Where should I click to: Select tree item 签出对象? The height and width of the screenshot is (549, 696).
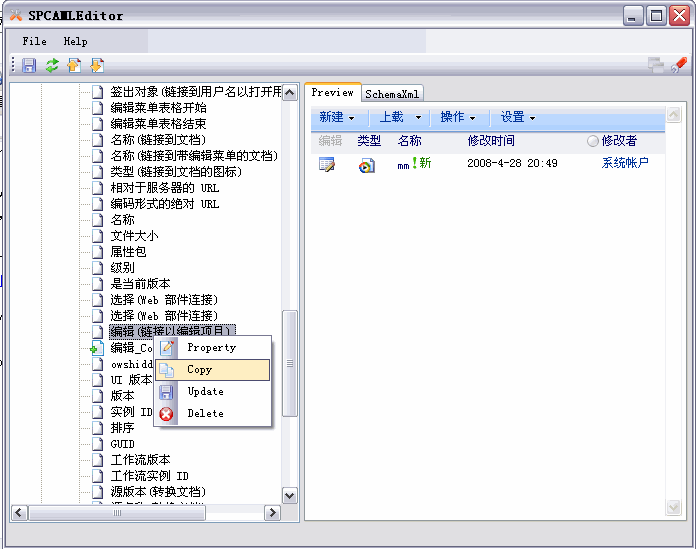[195, 91]
